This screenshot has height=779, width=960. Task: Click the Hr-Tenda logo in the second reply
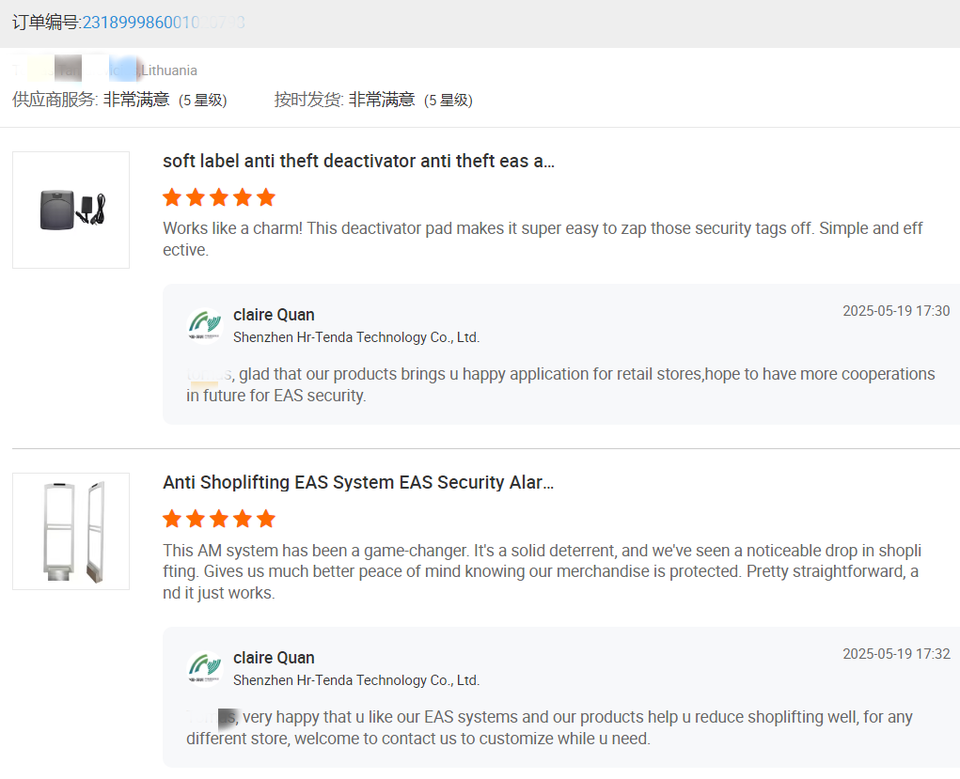click(x=205, y=668)
